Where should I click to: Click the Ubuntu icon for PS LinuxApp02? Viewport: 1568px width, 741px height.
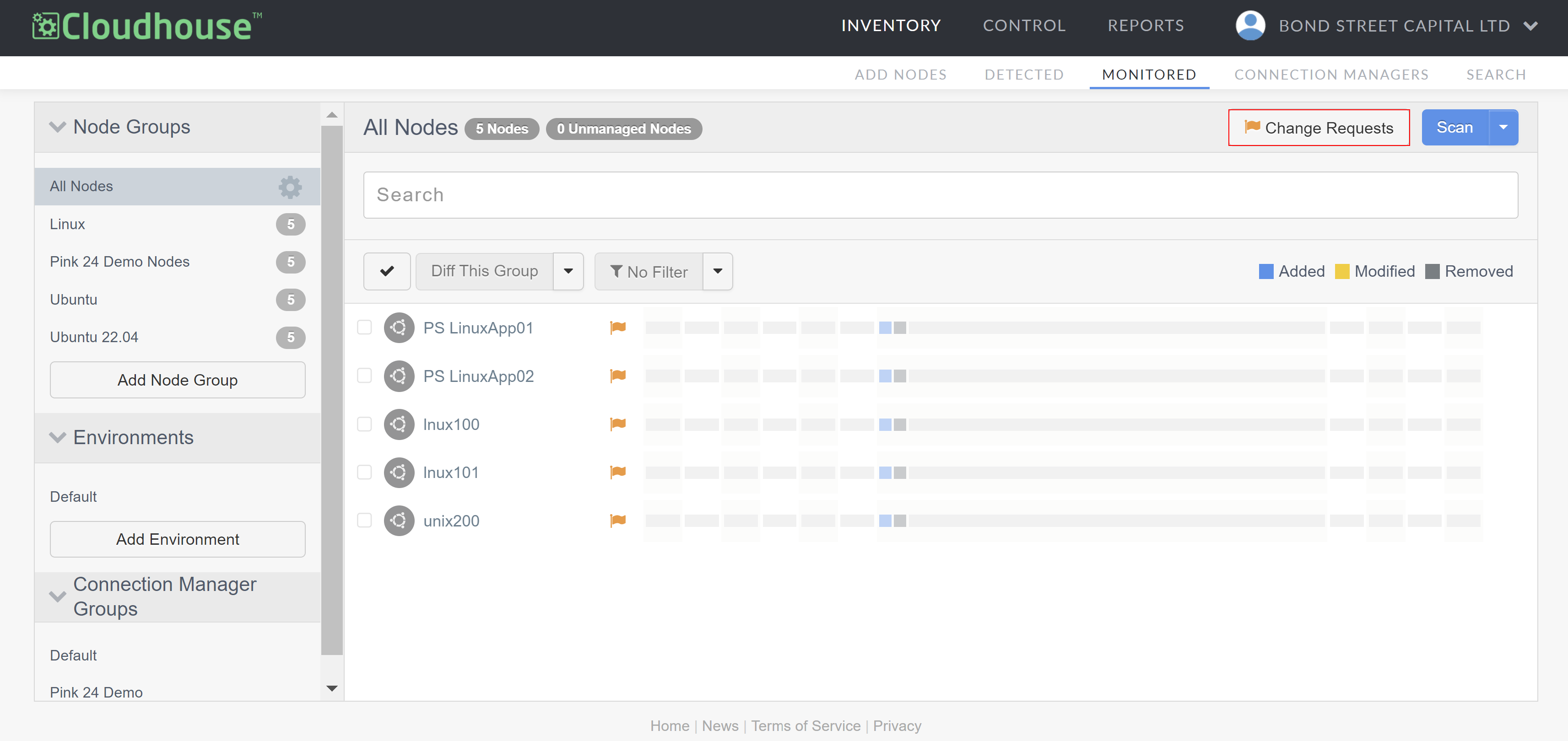[x=399, y=376]
